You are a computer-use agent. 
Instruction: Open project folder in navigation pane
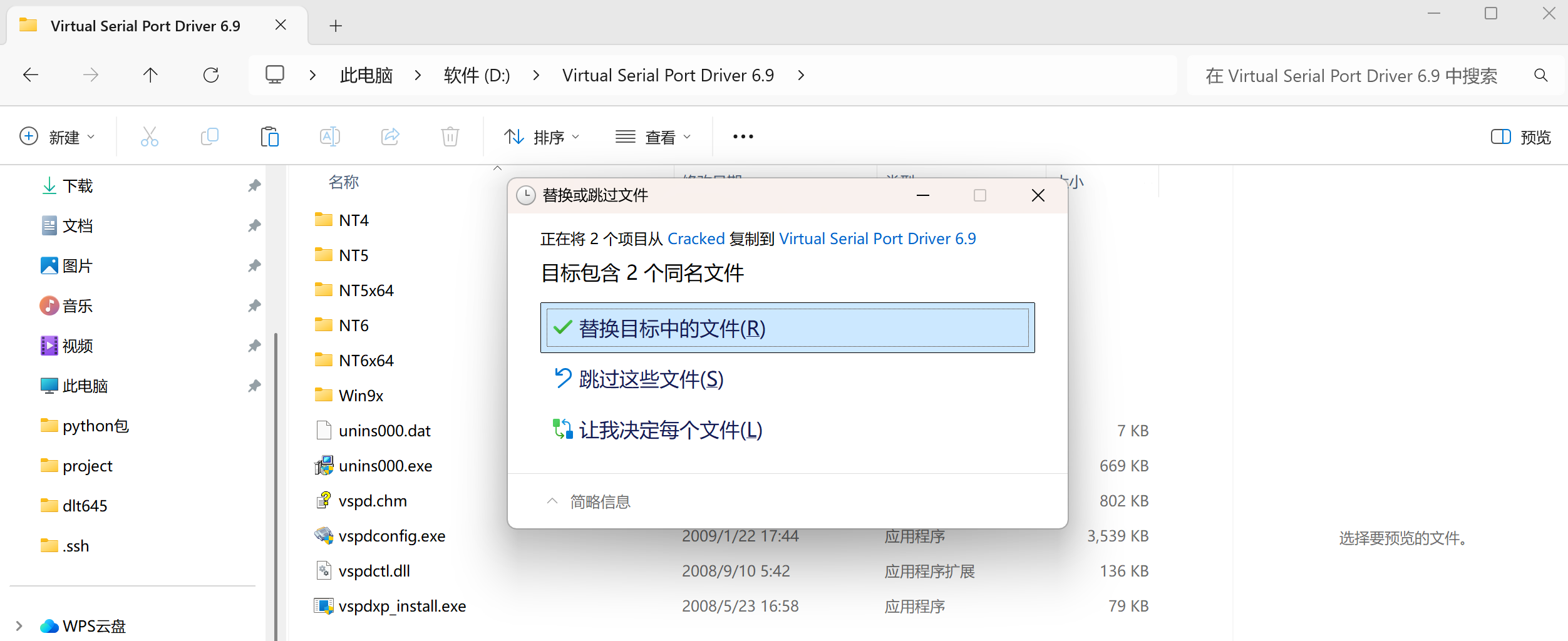click(x=87, y=466)
